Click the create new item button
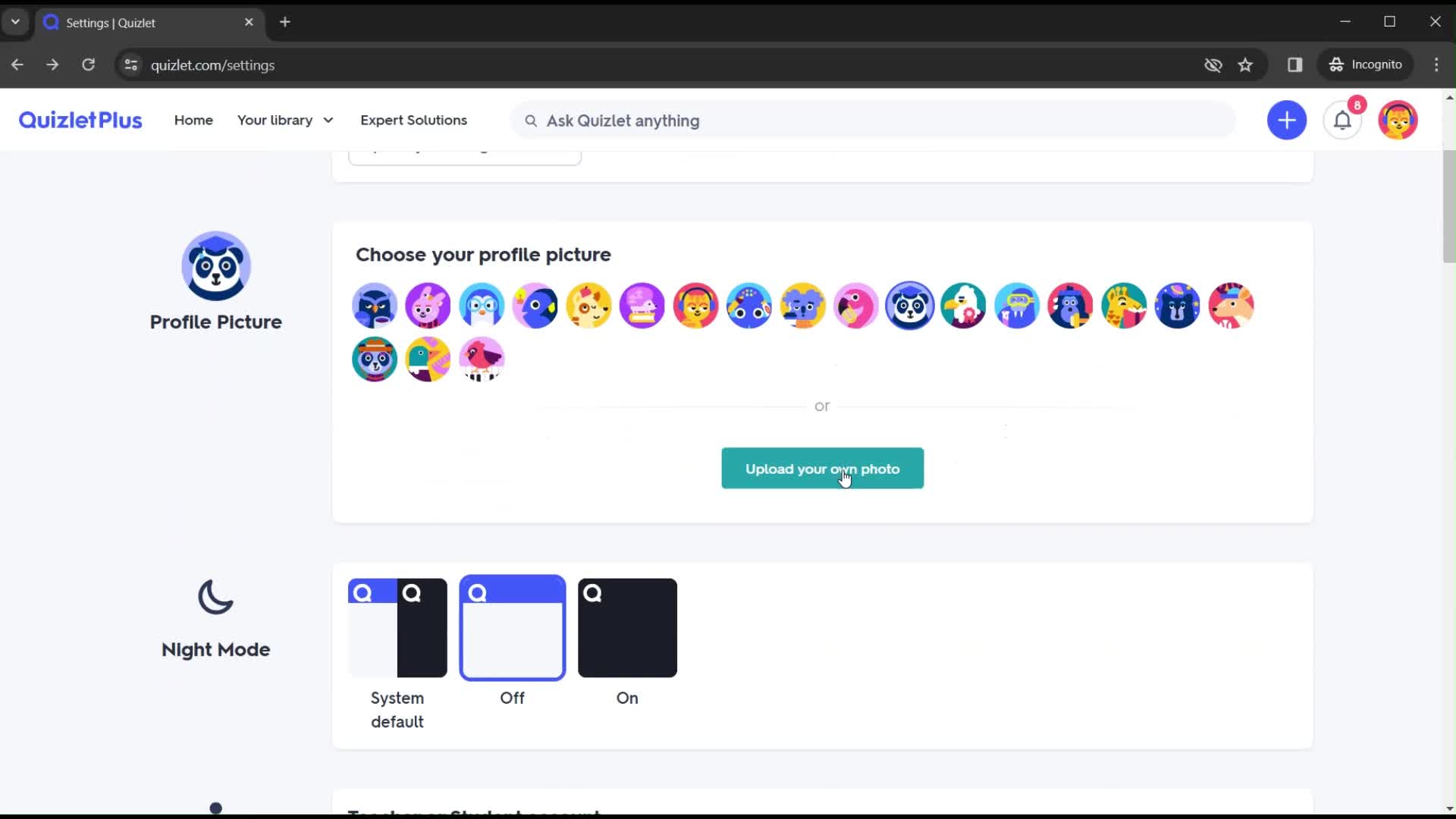1456x819 pixels. 1286,120
